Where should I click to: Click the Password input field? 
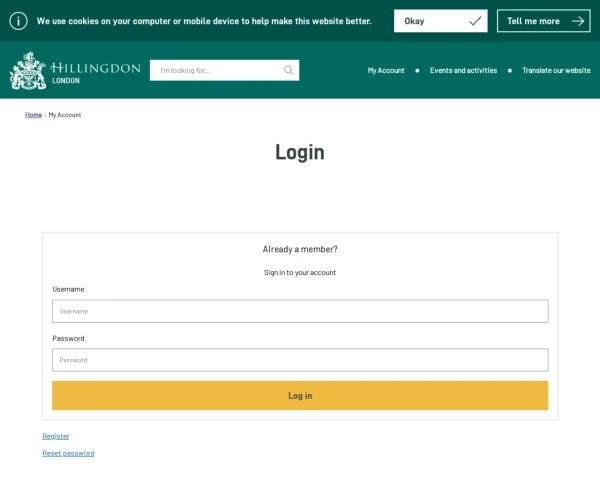(300, 360)
